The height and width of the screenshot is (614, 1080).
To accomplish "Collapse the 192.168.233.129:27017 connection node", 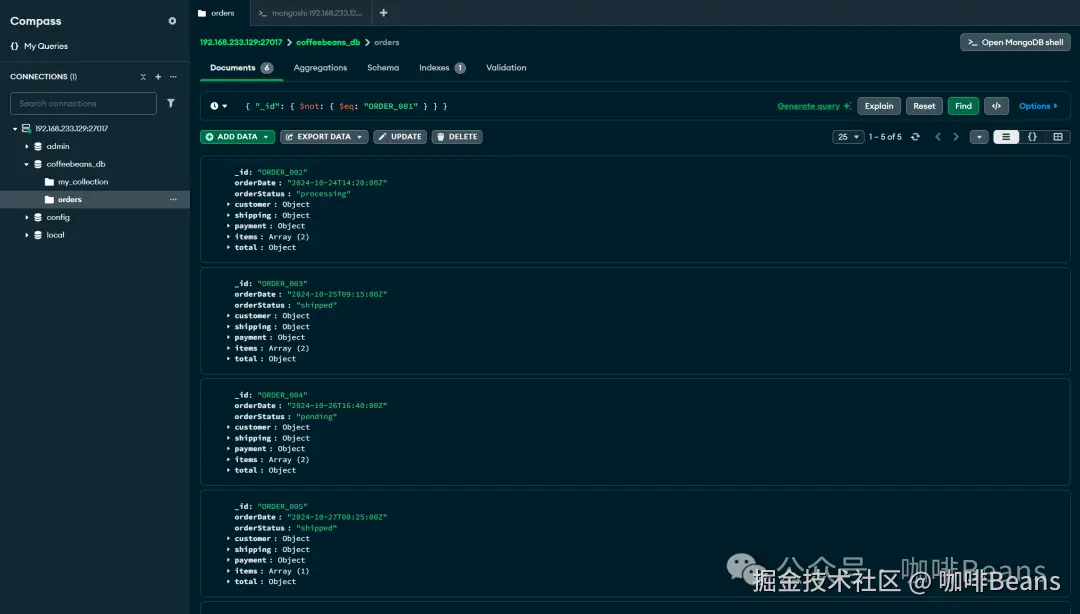I will pos(15,129).
